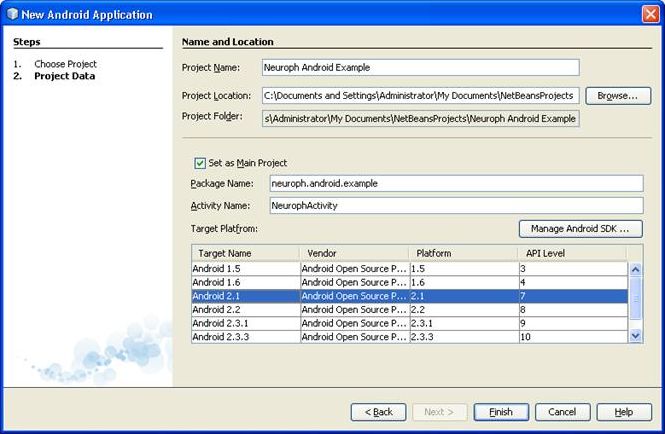
Task: Select Android 1.6 target row
Action: point(244,283)
